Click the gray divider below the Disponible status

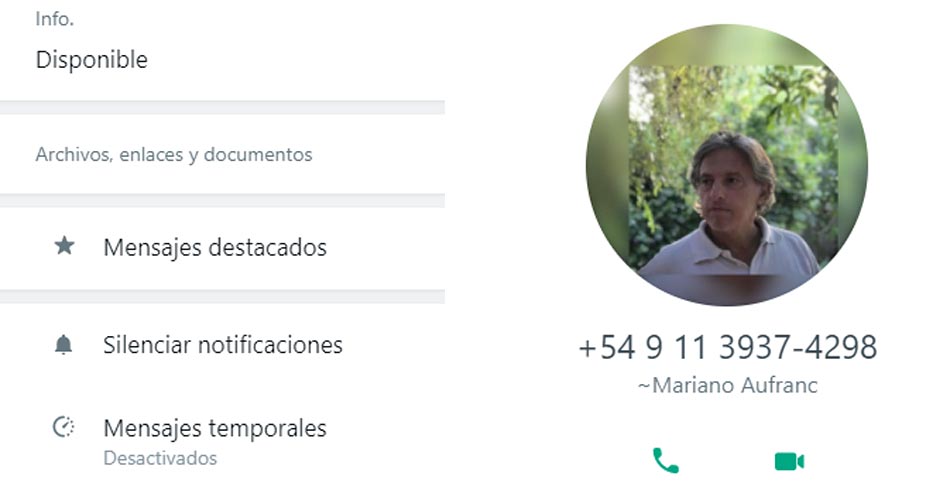[222, 108]
